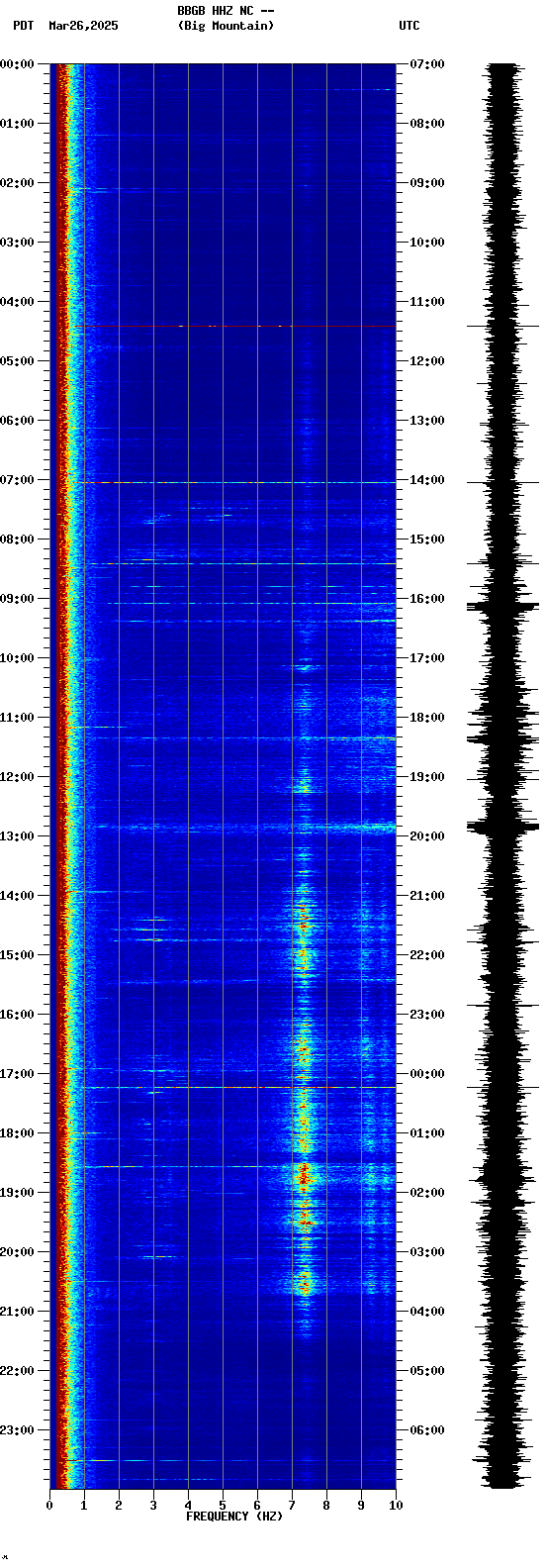Click the 06:00 PDT time label

tap(17, 421)
